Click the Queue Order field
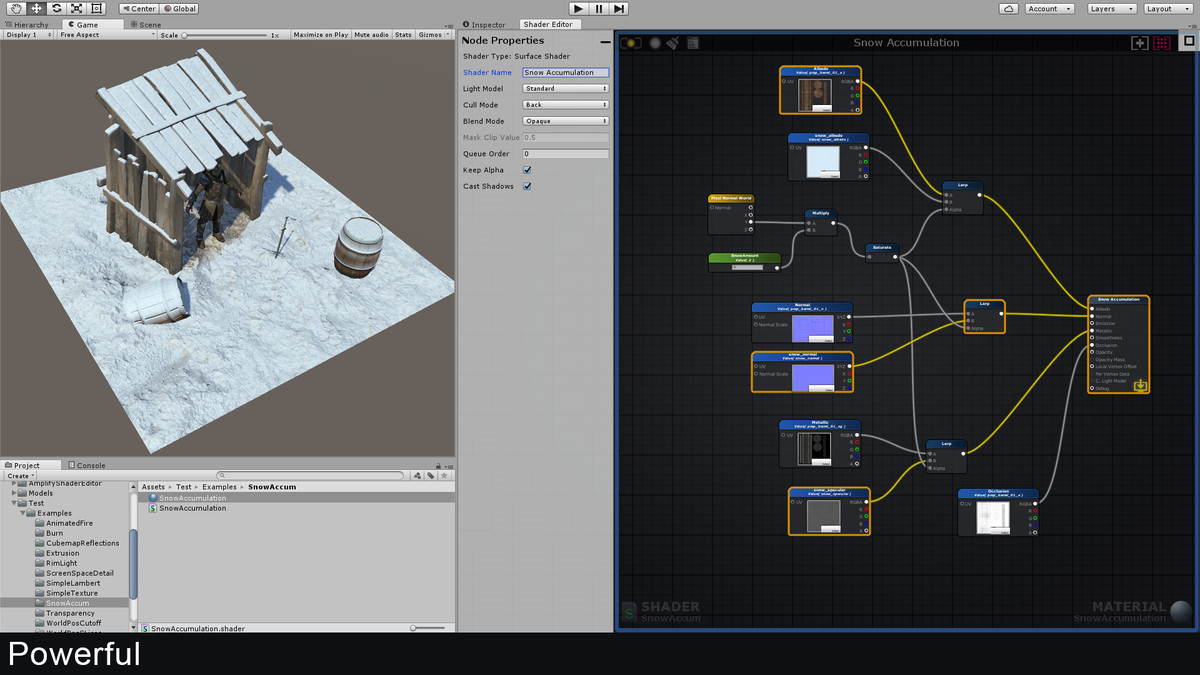The width and height of the screenshot is (1200, 675). coord(565,154)
